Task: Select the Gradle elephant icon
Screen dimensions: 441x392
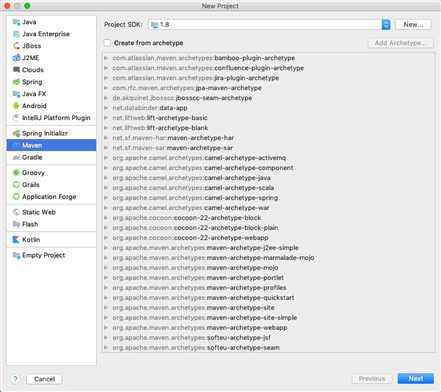Action: [16, 157]
